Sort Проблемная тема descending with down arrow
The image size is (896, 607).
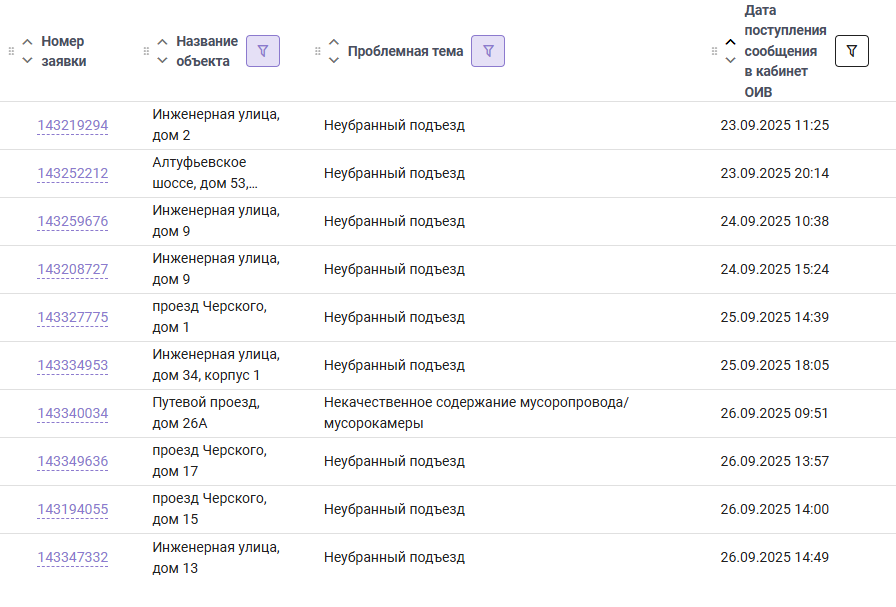(334, 61)
